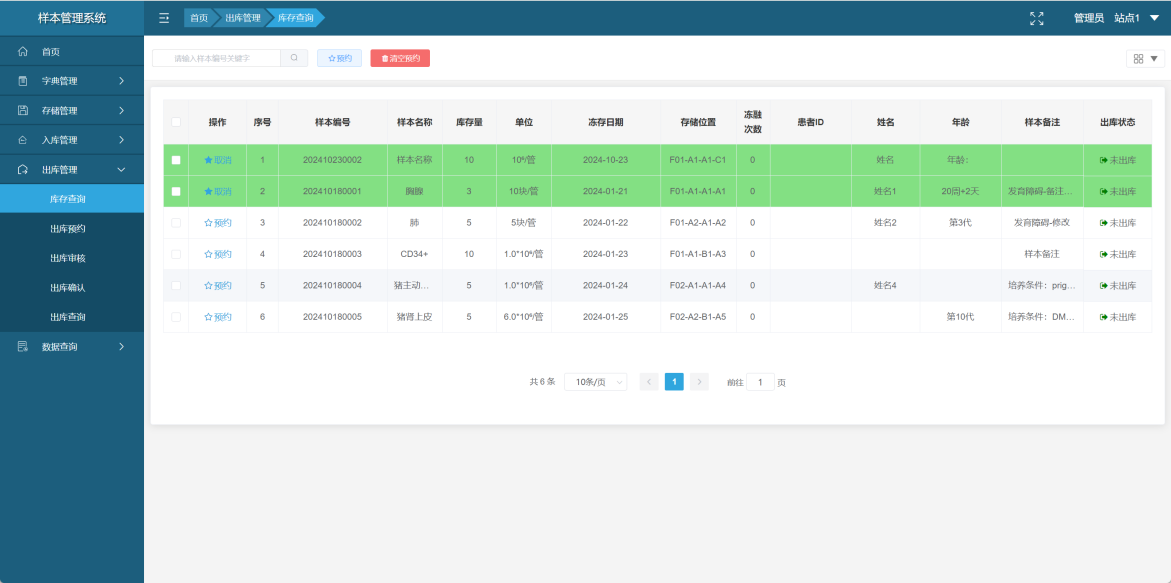Click the red 清空预约 button
Screen dimensions: 1171x583
pyautogui.click(x=399, y=59)
